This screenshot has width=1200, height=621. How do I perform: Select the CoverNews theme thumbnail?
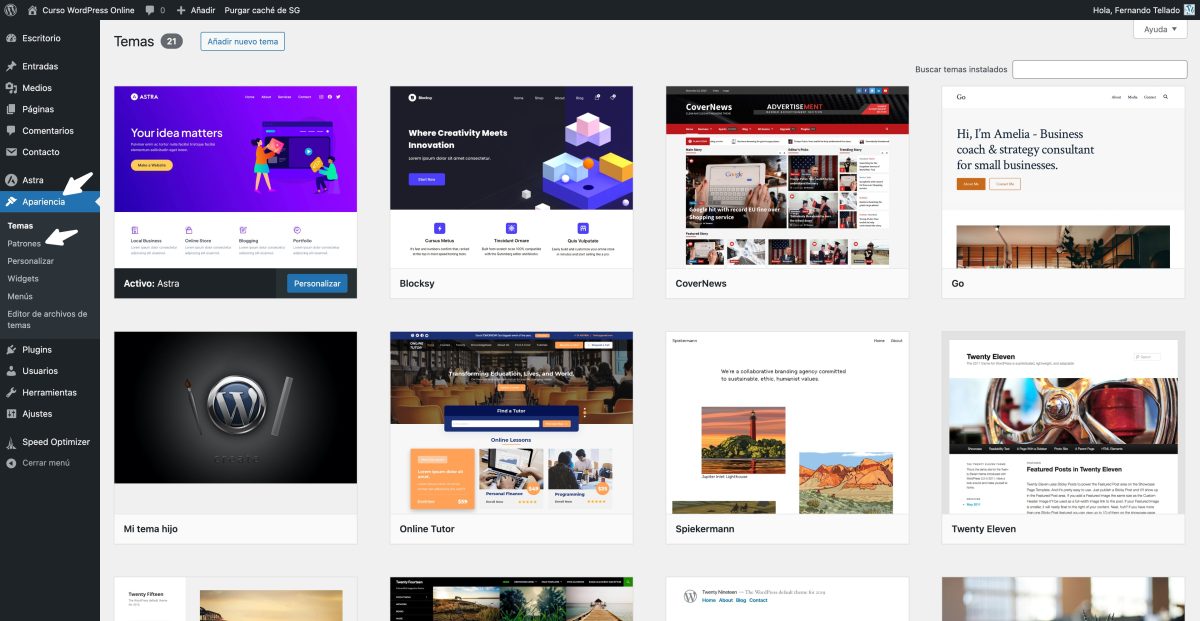point(787,177)
